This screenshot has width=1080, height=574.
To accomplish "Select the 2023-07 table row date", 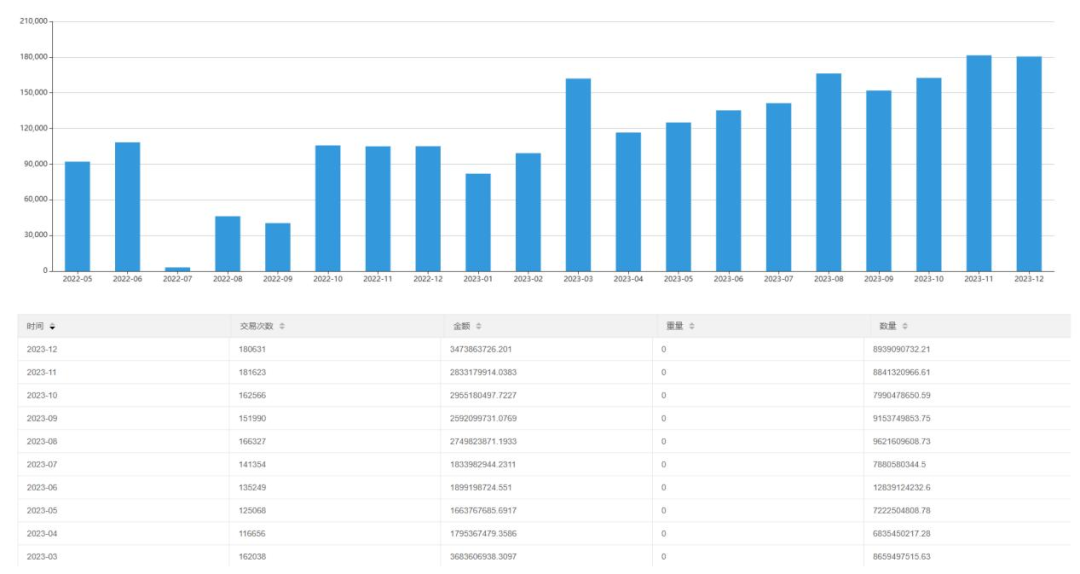I will [x=42, y=464].
